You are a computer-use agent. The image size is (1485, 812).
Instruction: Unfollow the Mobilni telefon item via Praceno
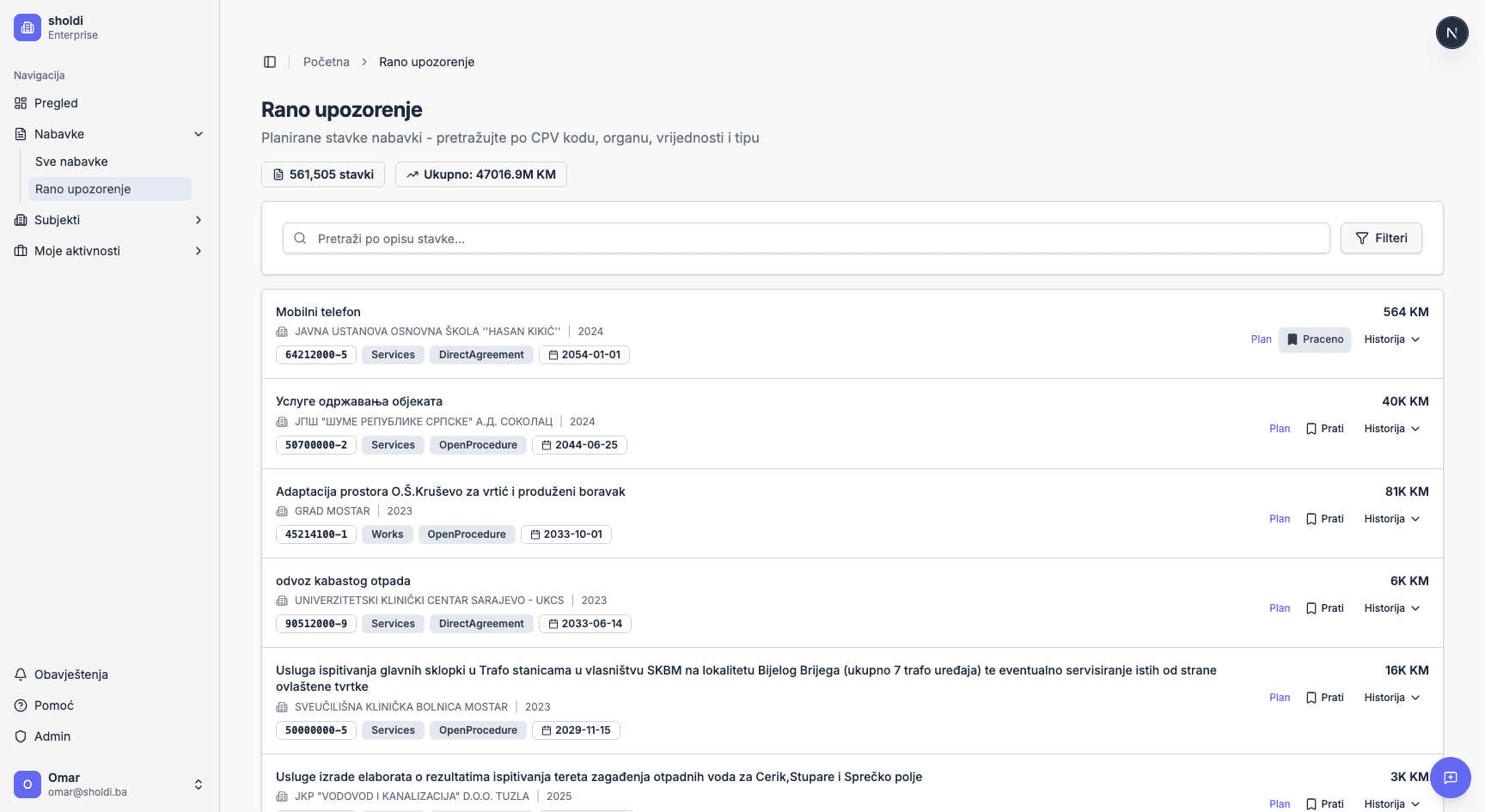click(1315, 339)
